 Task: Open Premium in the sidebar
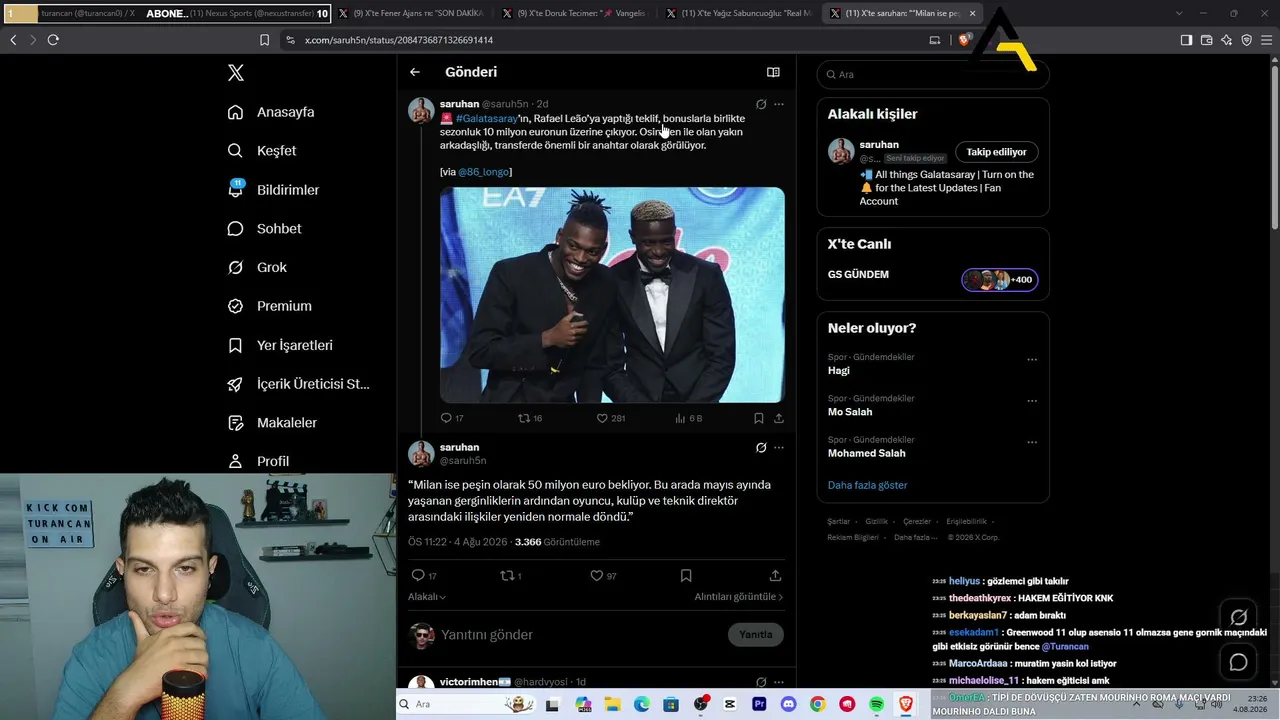[269, 306]
